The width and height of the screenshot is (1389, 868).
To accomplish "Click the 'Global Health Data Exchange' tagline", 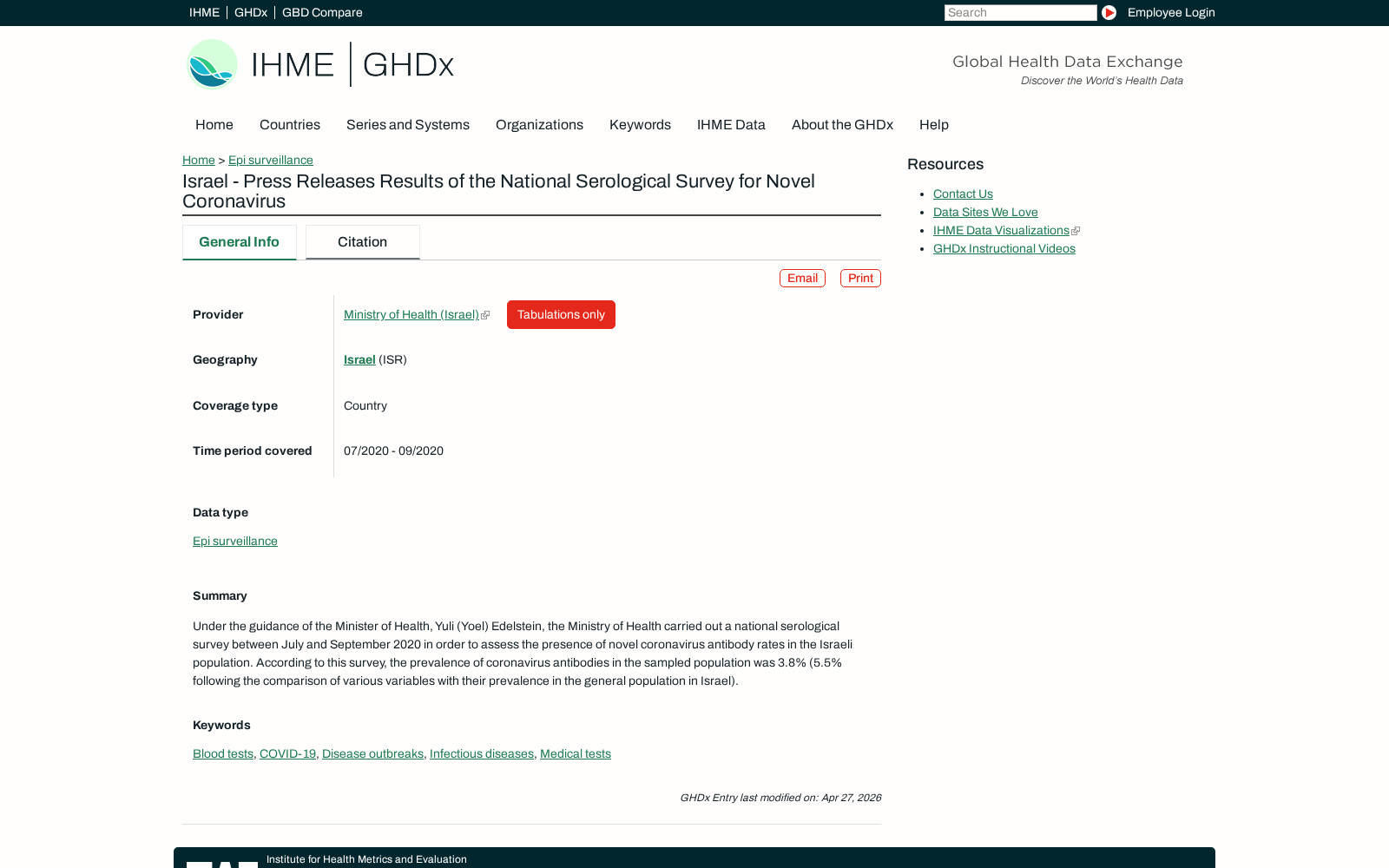I will pyautogui.click(x=1067, y=62).
